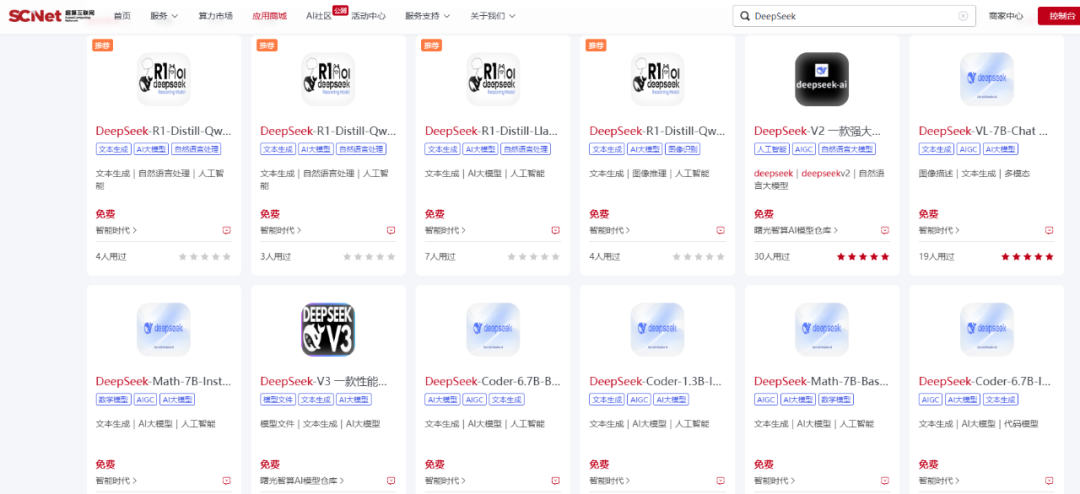The image size is (1080, 494).
Task: Click the DeepSeek-Math-7B-Instruct model icon
Action: pos(163,329)
